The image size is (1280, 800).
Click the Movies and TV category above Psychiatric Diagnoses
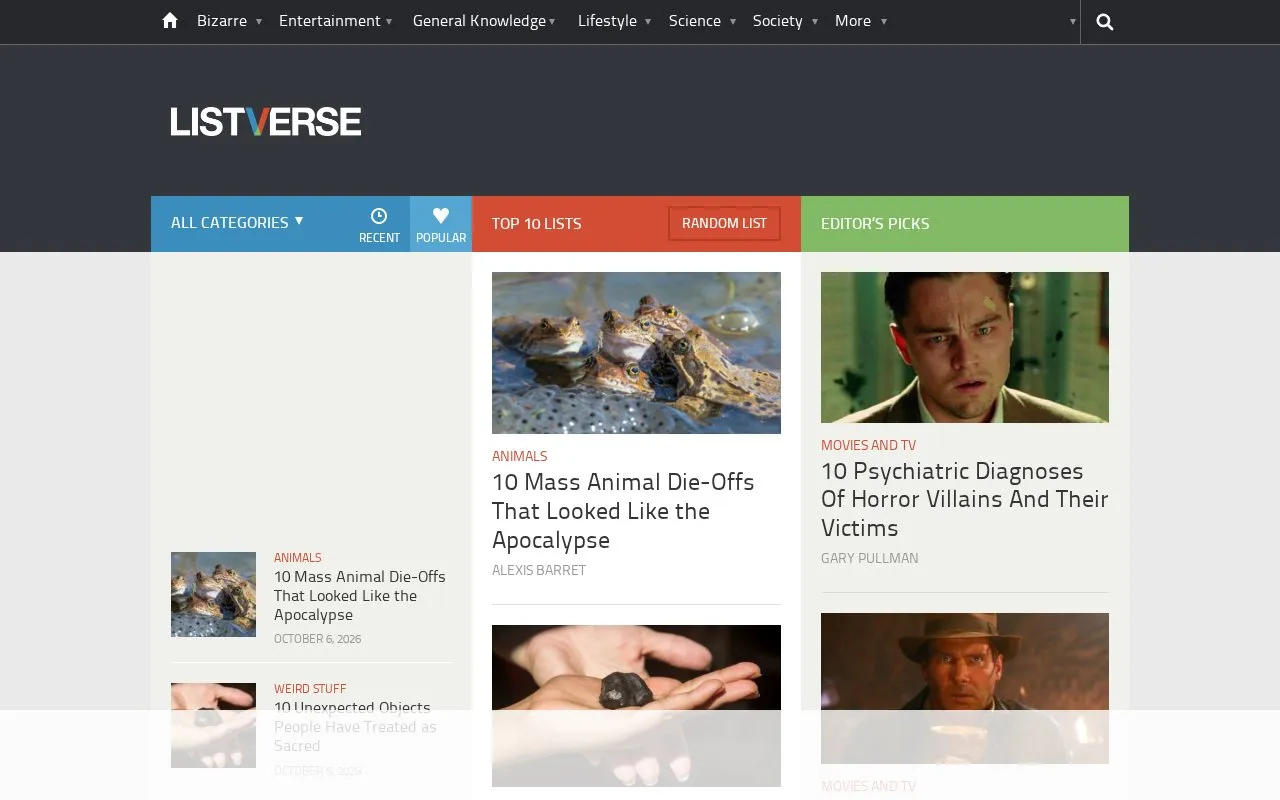click(x=868, y=445)
